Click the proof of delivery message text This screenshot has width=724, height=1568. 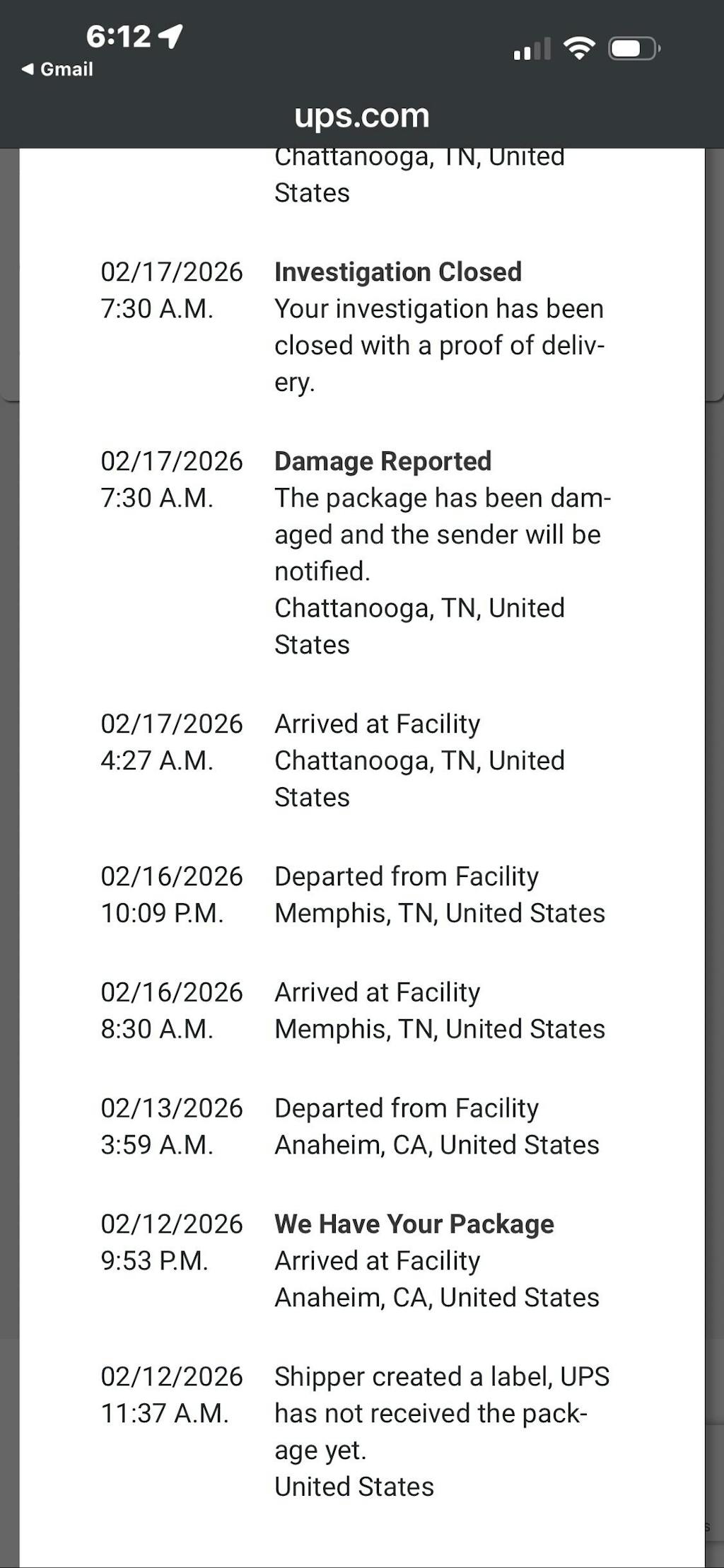click(x=438, y=345)
